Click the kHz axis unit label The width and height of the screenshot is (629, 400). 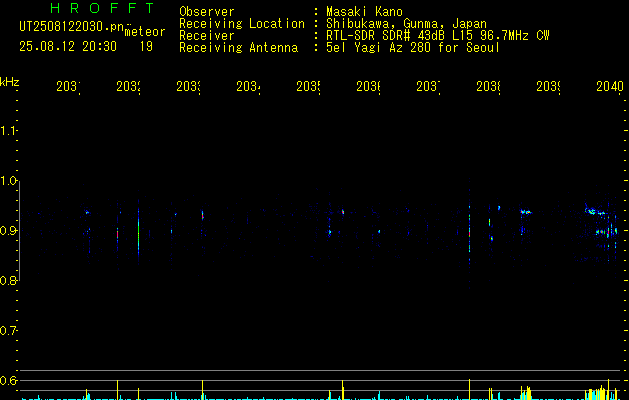point(10,82)
